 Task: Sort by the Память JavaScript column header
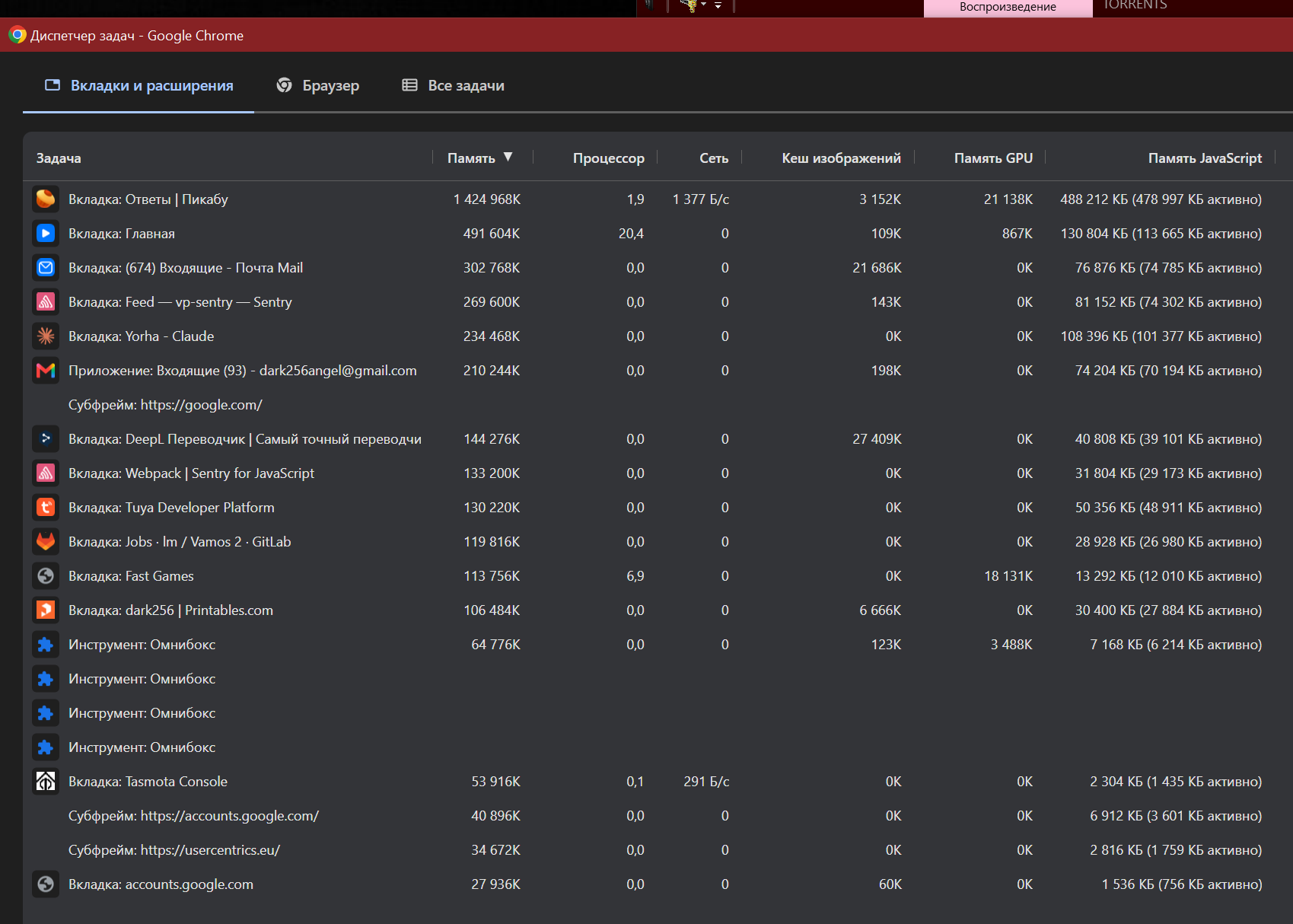[x=1205, y=158]
